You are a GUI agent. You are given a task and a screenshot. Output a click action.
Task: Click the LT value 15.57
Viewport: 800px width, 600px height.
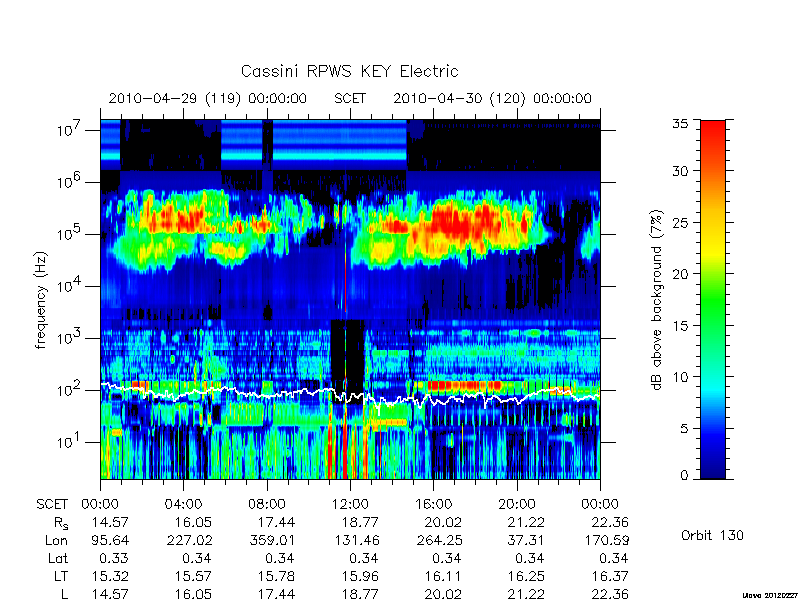click(x=194, y=576)
